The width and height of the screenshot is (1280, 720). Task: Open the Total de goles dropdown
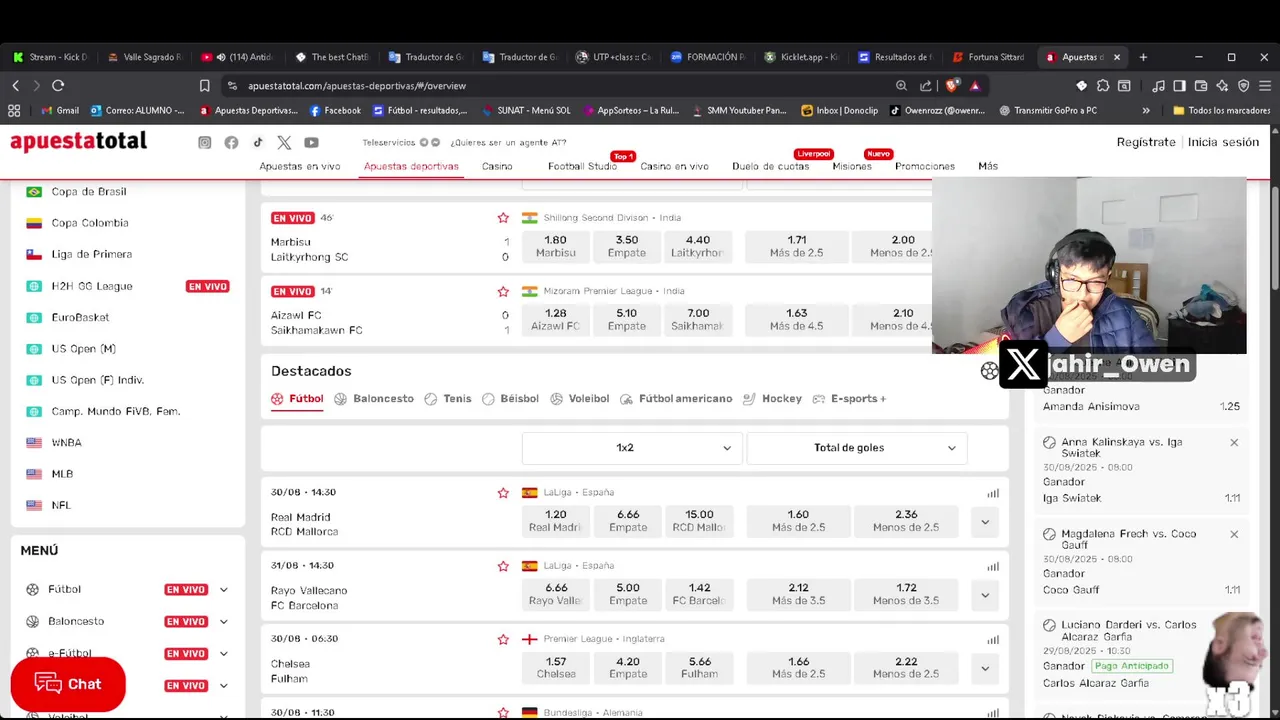tap(856, 448)
